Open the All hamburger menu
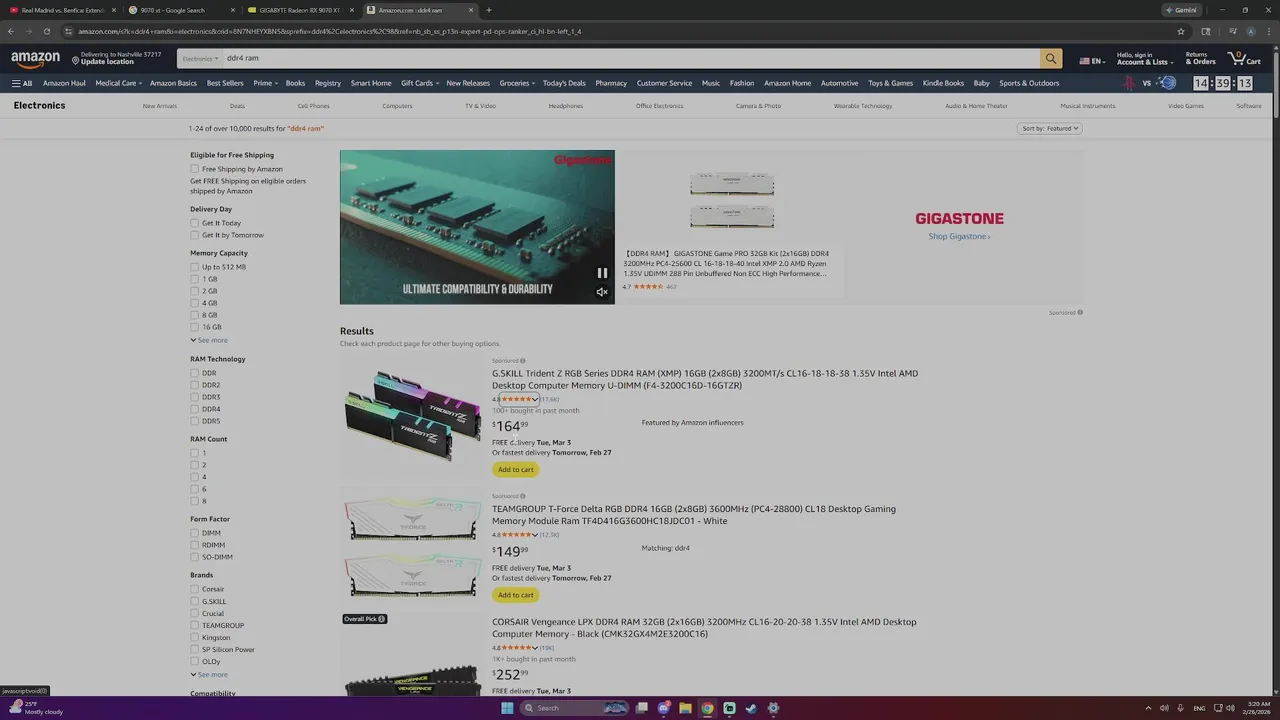 (x=22, y=83)
